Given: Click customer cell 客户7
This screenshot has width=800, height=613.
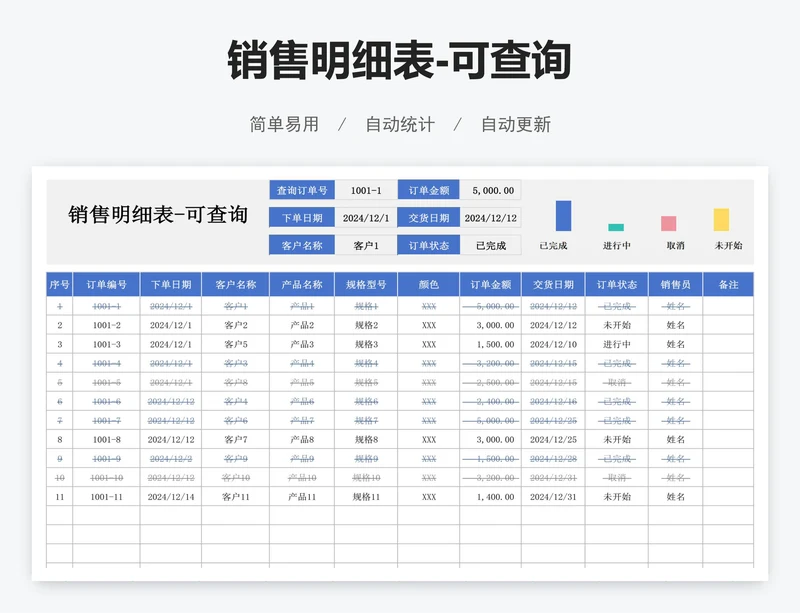Looking at the screenshot, I should click(x=236, y=439).
